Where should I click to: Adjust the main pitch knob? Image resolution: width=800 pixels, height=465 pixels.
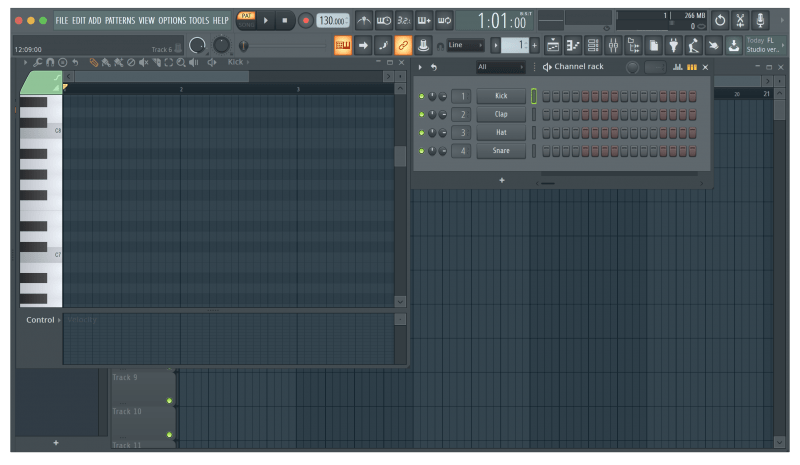[221, 45]
